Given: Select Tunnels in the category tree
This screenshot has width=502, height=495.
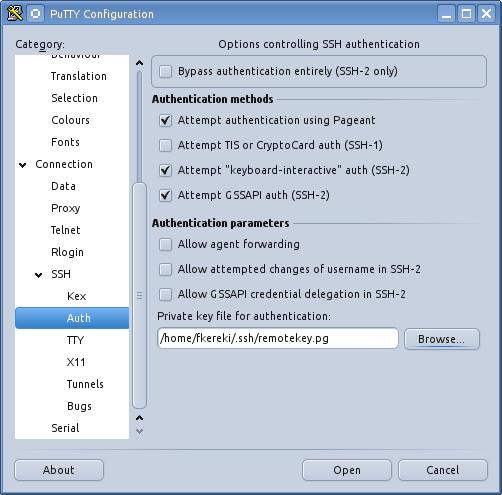Looking at the screenshot, I should (x=85, y=384).
